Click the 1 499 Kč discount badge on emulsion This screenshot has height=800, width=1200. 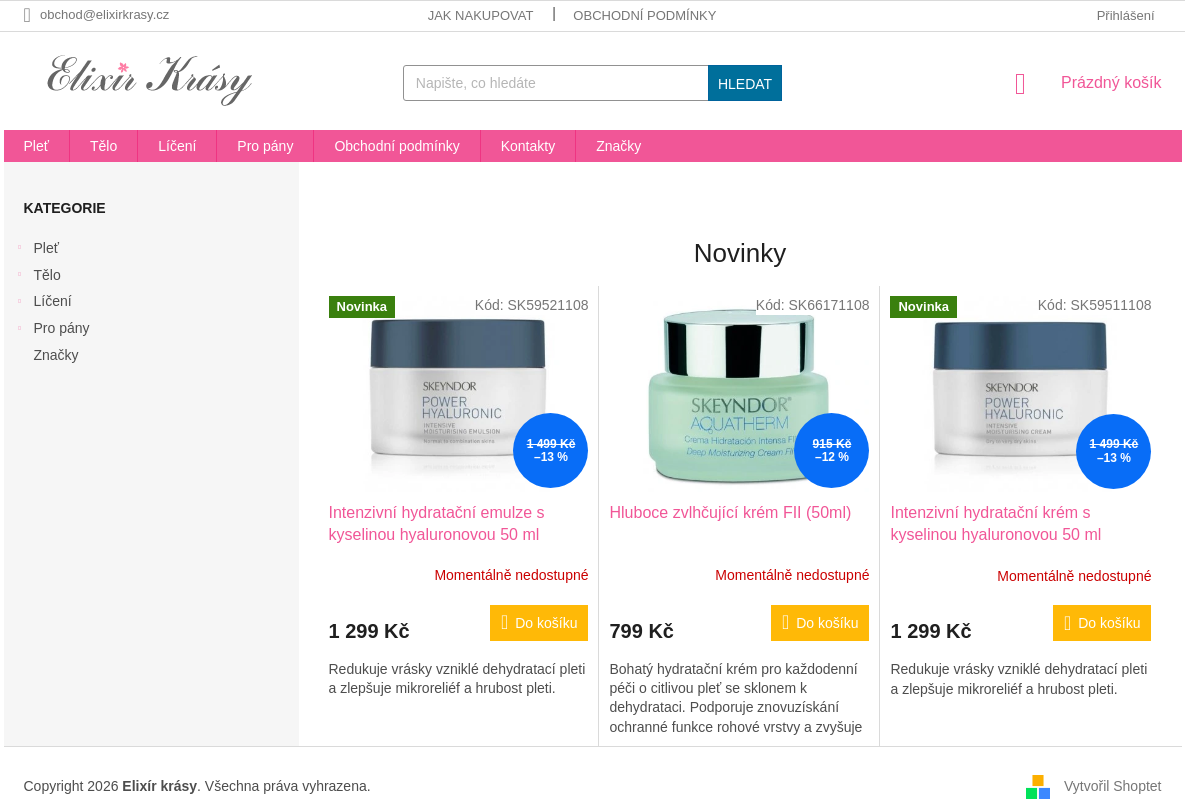click(551, 450)
